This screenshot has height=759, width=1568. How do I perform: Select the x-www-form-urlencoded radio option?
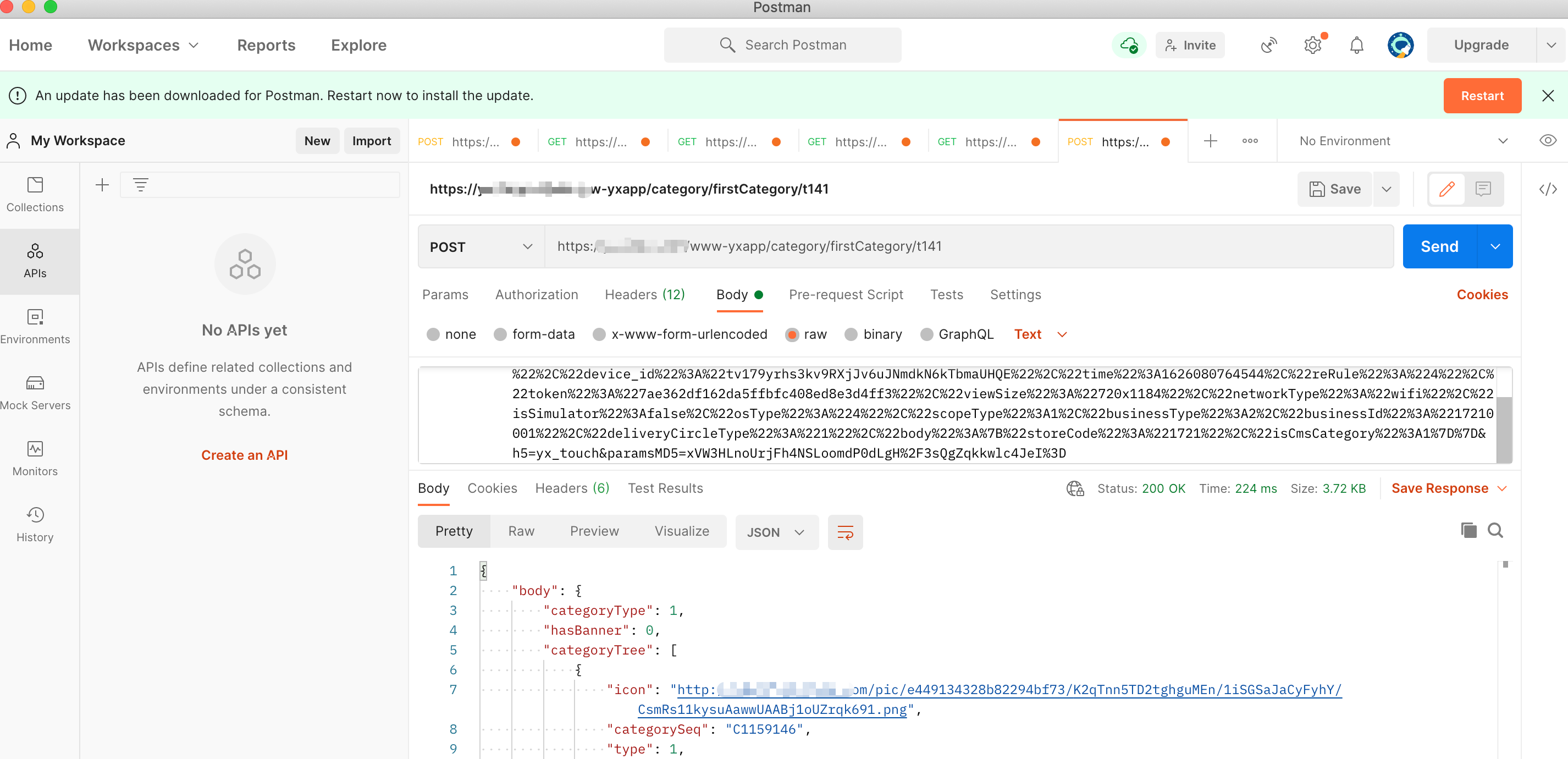point(599,334)
